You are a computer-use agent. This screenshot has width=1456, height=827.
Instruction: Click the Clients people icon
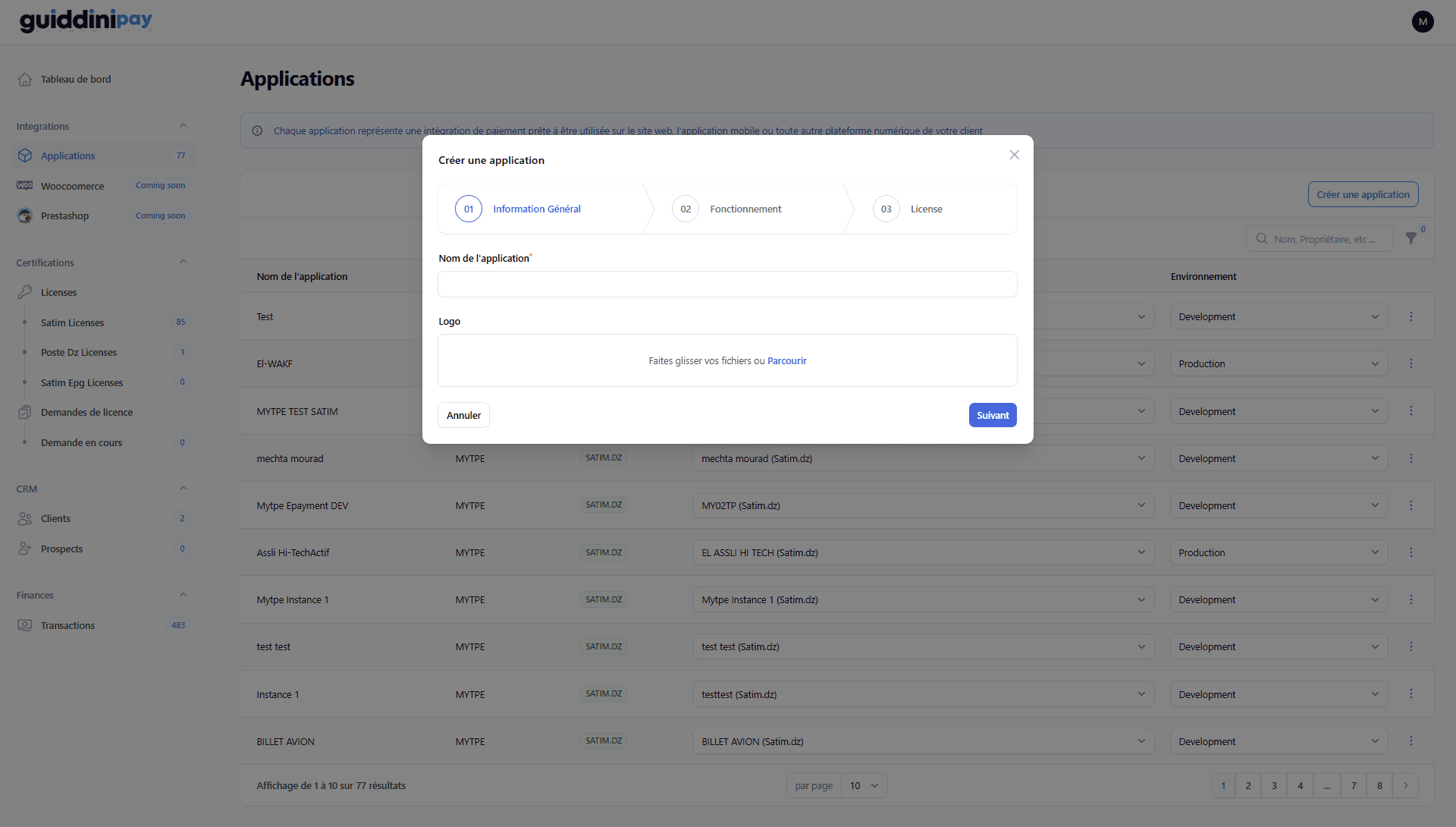[x=25, y=518]
